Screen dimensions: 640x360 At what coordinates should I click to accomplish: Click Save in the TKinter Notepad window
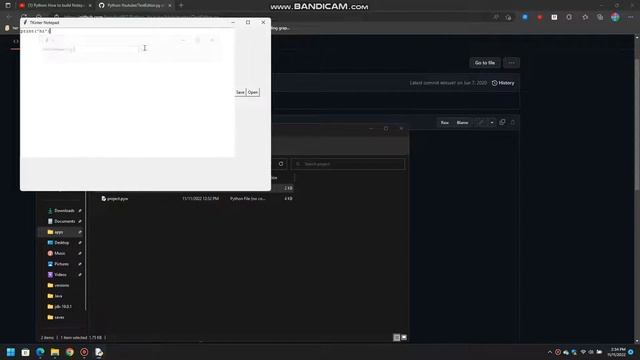pyautogui.click(x=240, y=92)
